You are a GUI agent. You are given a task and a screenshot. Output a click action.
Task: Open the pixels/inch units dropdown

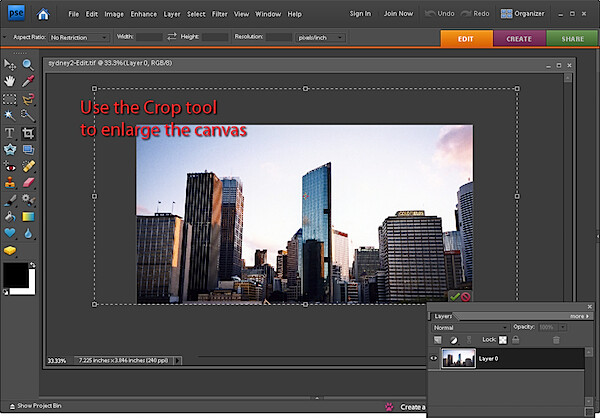coord(320,38)
